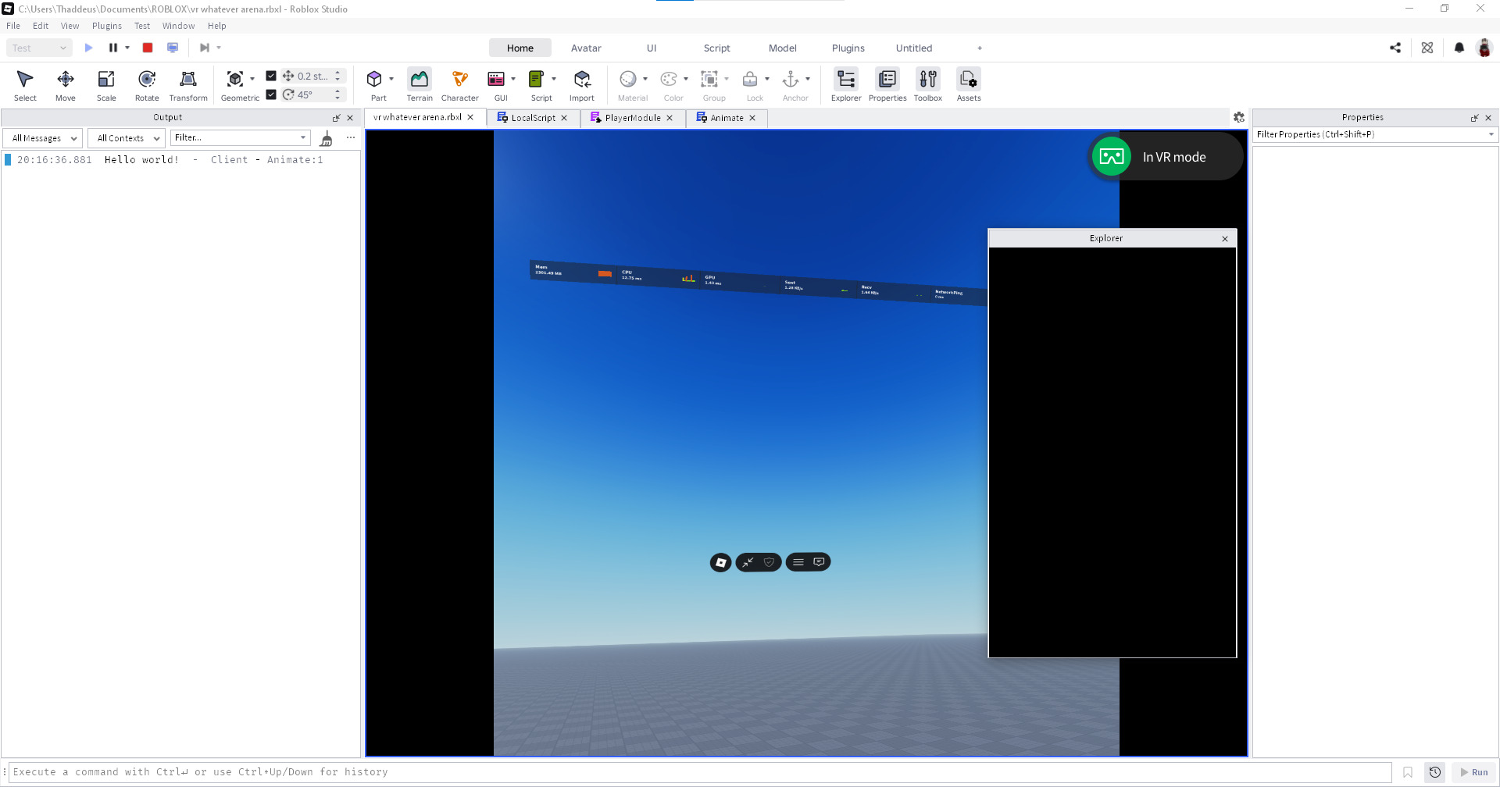Open command history clock icon

tap(1435, 772)
